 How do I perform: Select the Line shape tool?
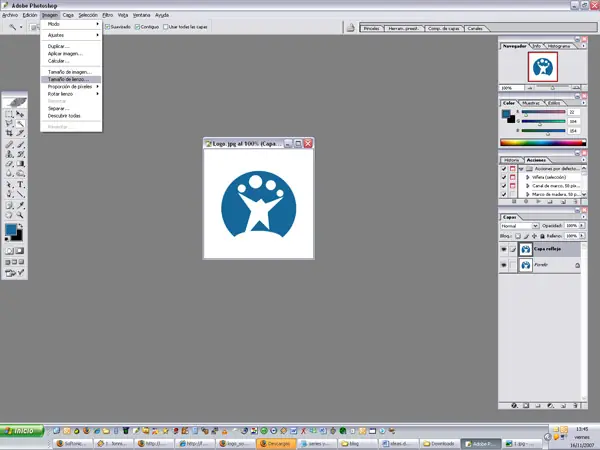pos(20,194)
